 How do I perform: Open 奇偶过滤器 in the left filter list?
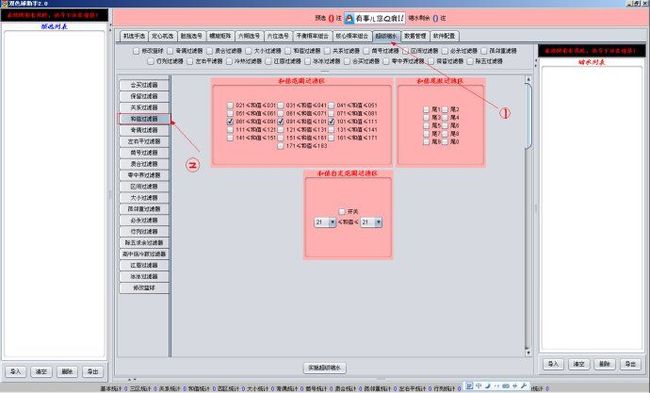[x=144, y=130]
